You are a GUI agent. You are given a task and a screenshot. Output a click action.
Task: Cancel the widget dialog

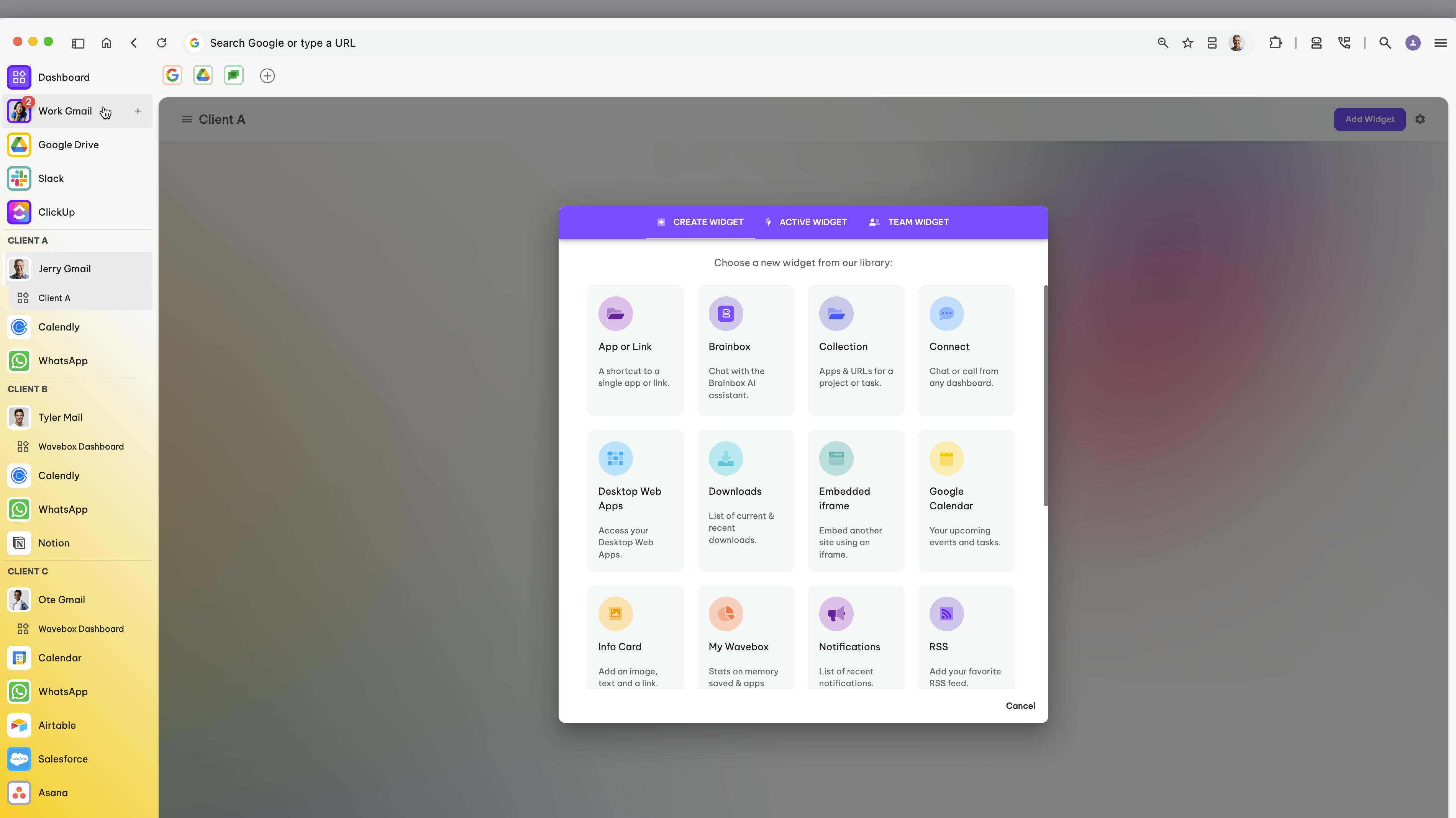pos(1020,706)
